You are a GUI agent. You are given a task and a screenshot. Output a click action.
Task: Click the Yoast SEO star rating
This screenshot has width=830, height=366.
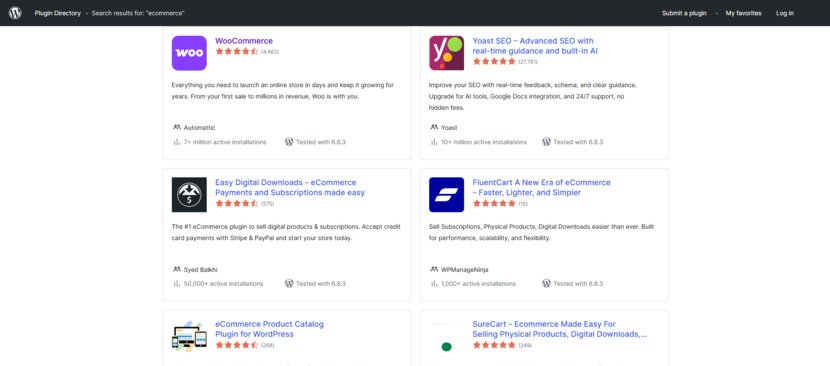pos(494,62)
